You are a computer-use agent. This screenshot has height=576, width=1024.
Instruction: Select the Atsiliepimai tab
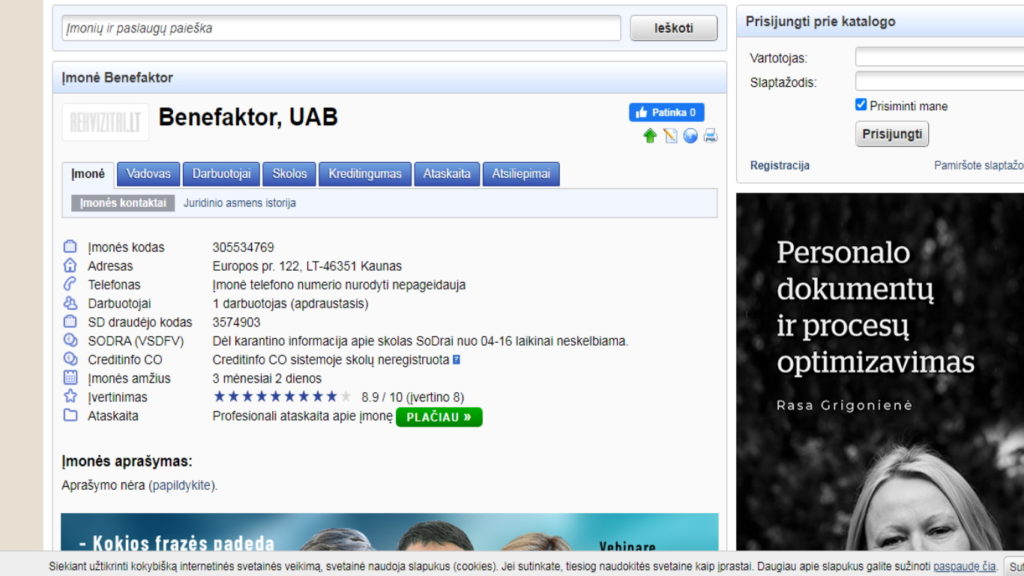(x=521, y=174)
